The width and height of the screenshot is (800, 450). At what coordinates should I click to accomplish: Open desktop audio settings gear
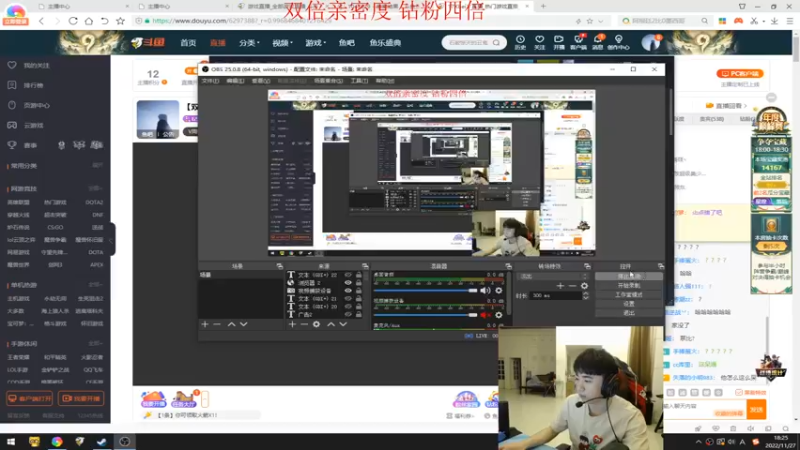[x=498, y=290]
